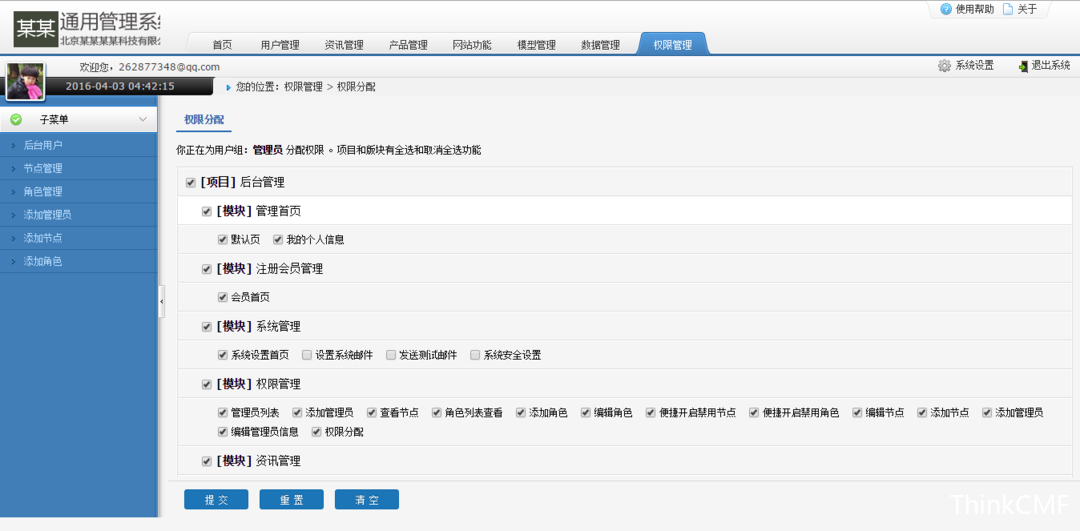Image resolution: width=1080 pixels, height=531 pixels.
Task: Uncheck the 编辑节点 checkbox
Action: click(858, 413)
